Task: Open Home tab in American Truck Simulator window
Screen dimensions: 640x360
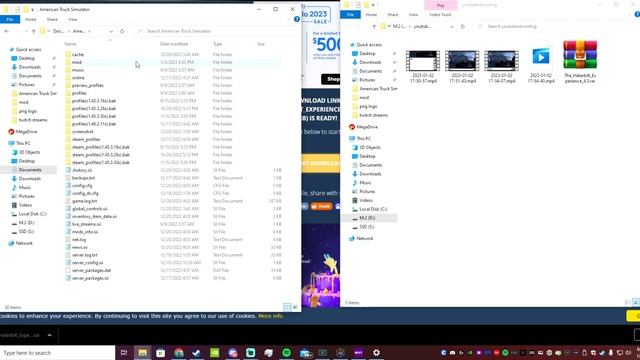Action: tap(31, 19)
